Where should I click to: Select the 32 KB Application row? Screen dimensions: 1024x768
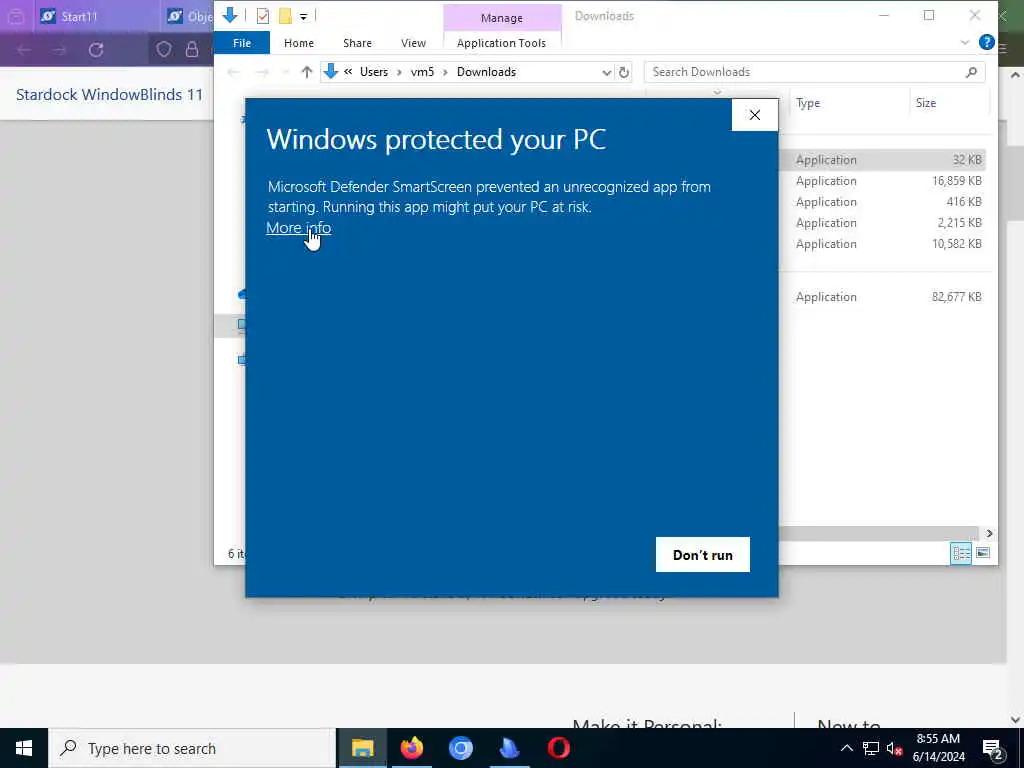point(883,160)
